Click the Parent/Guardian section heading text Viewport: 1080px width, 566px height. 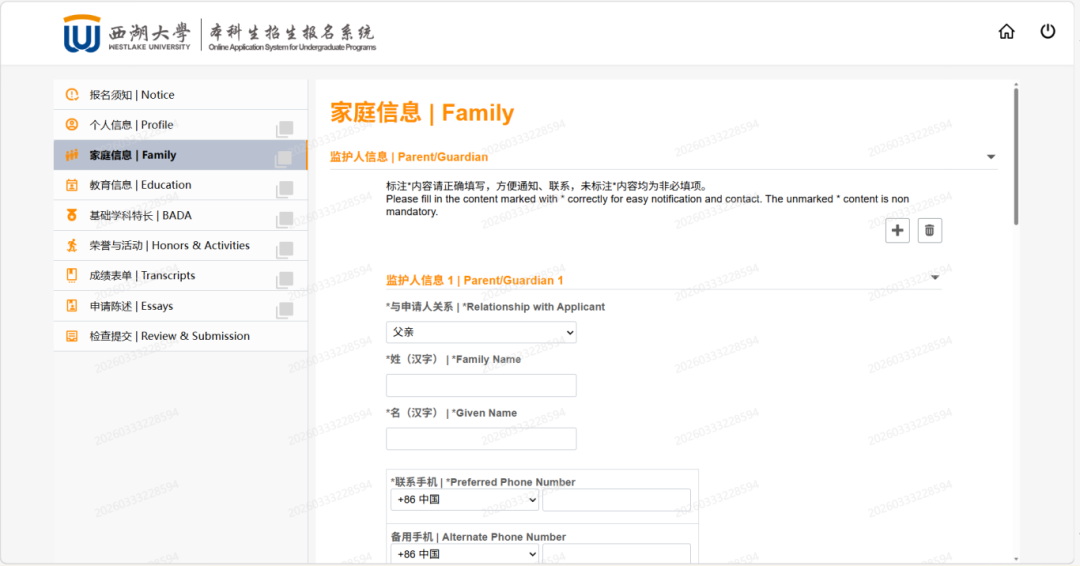click(408, 157)
